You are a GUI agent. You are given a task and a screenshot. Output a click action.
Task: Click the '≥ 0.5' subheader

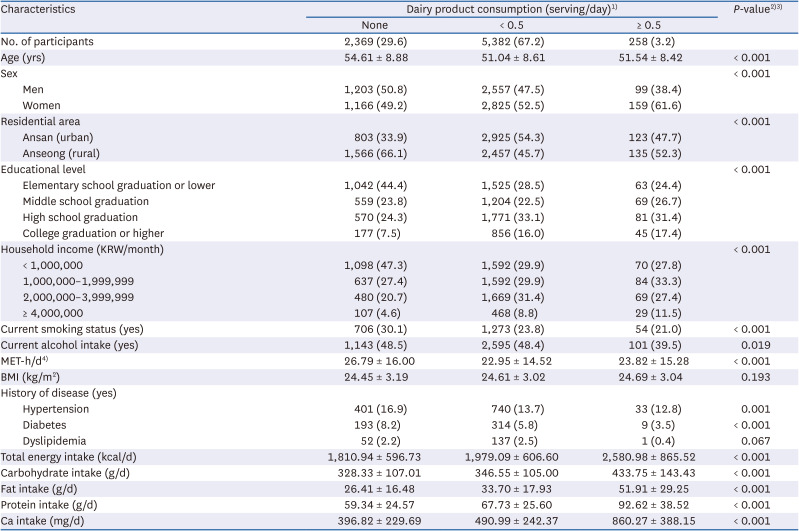649,25
